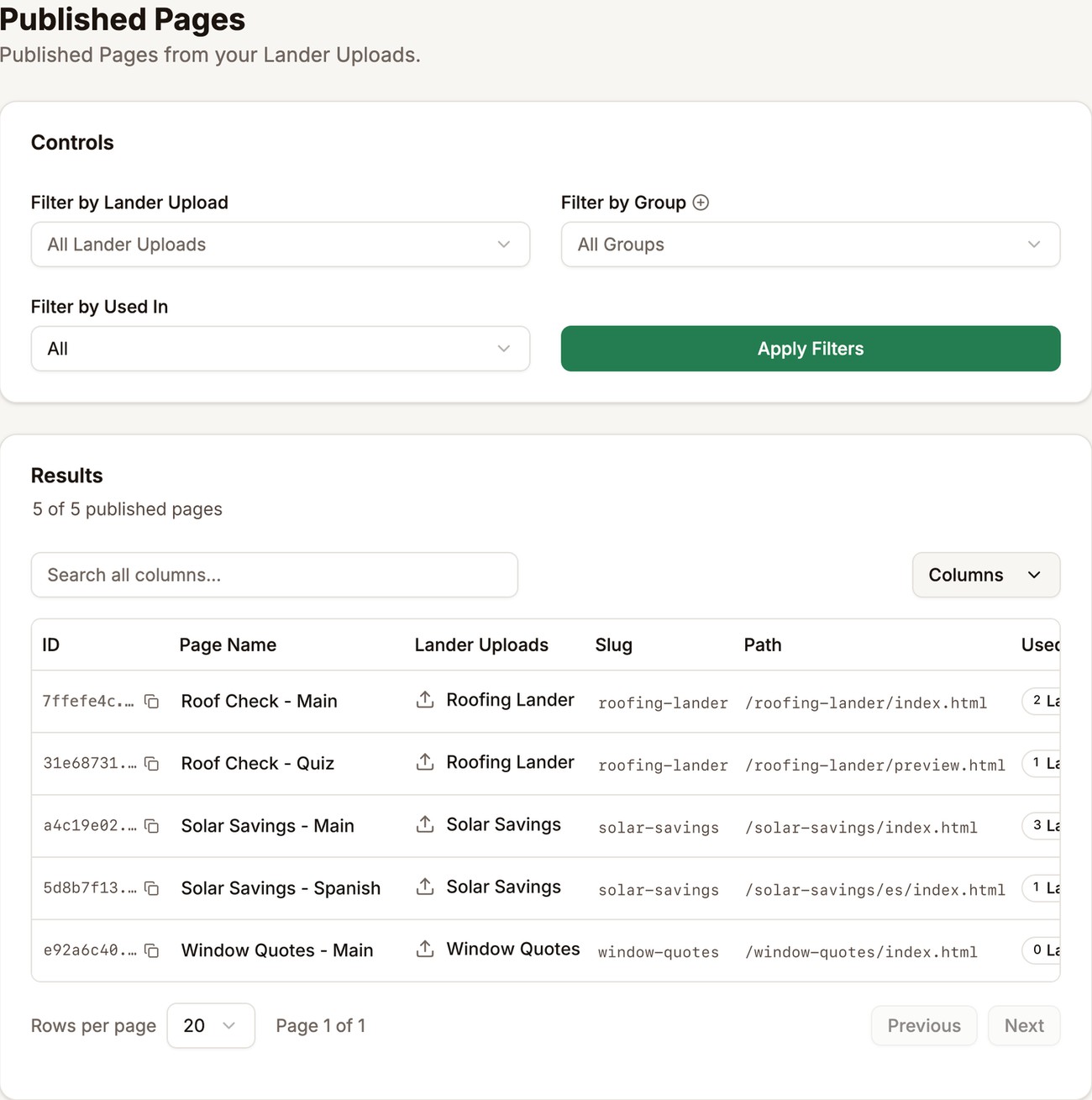Click upload icon in Solar Savings - Spanish row
This screenshot has height=1100, width=1092.
click(x=425, y=886)
